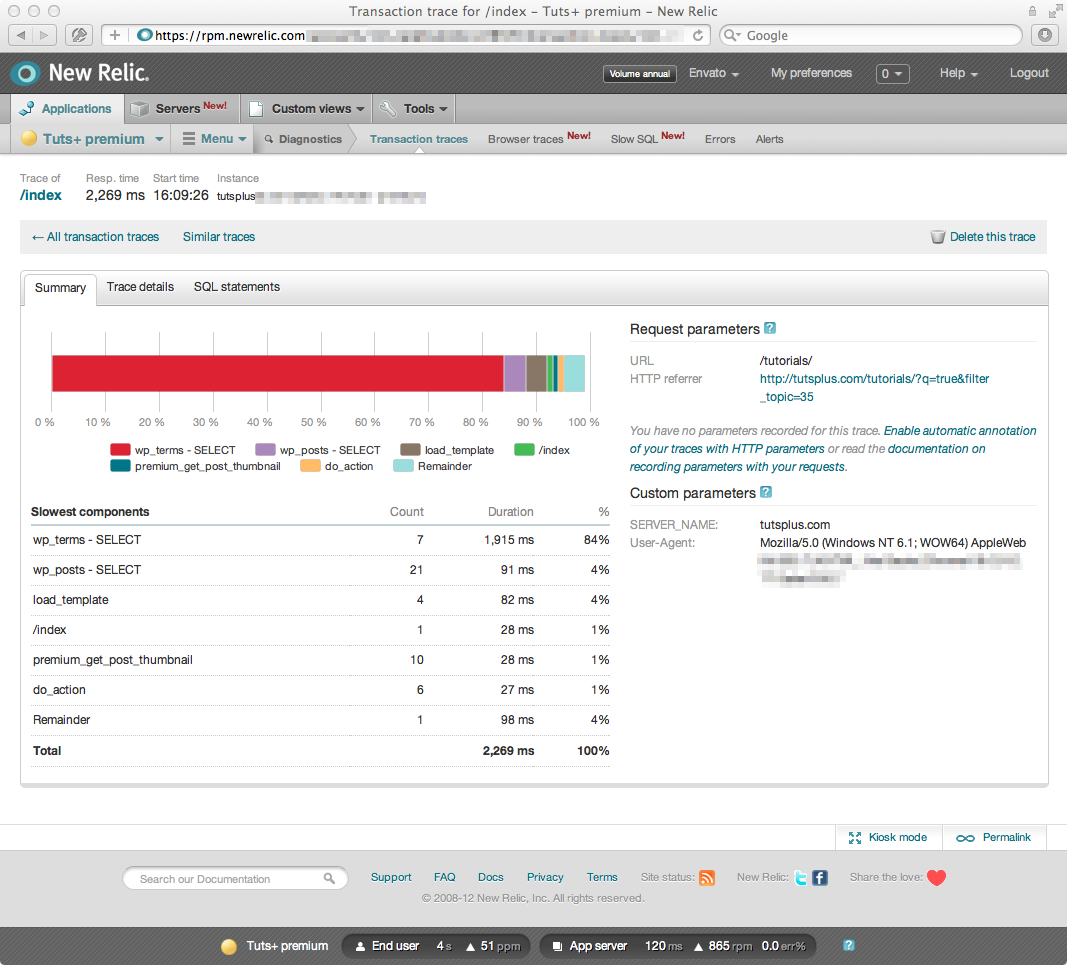Viewport: 1067px width, 965px height.
Task: Open the Alerts section
Action: click(x=769, y=139)
